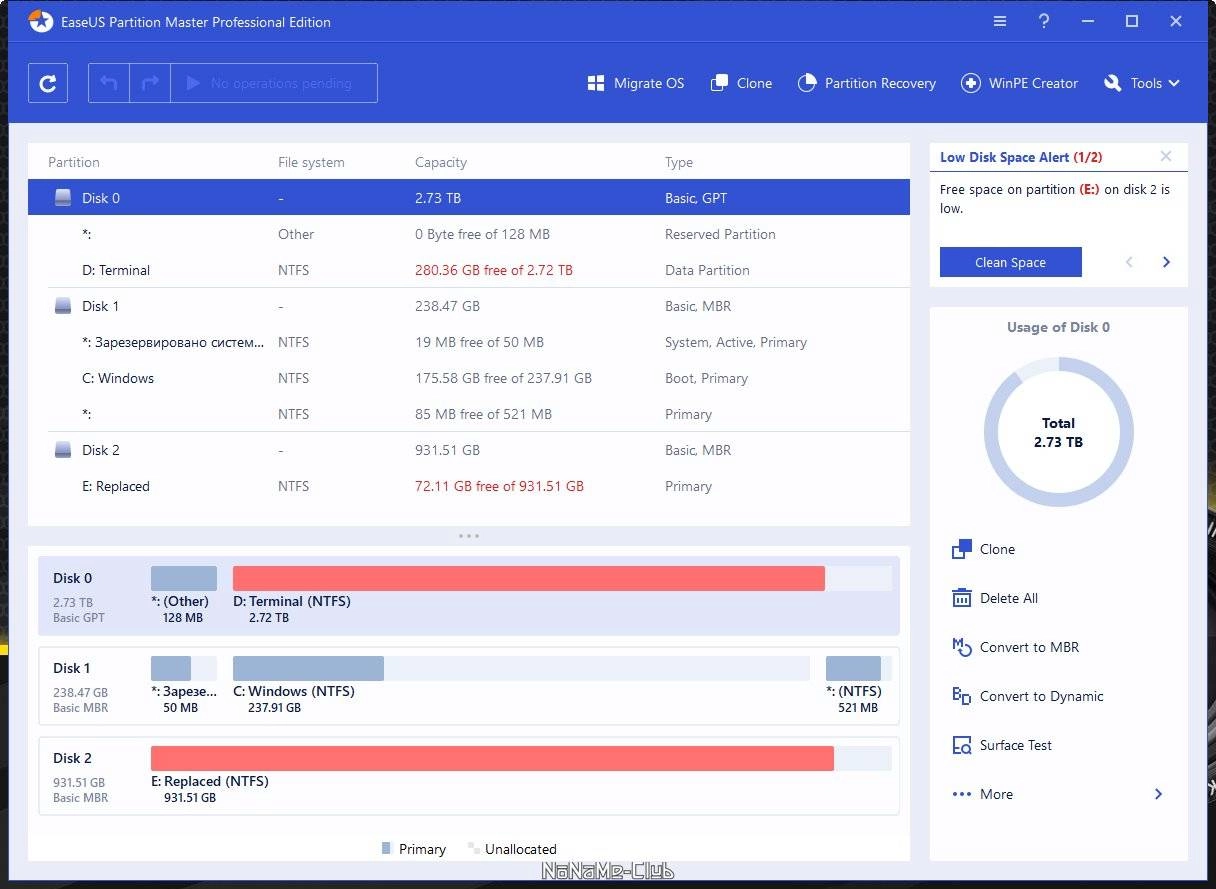Viewport: 1216px width, 889px height.
Task: Select E: Replaced red bar in disk map
Action: pos(492,758)
